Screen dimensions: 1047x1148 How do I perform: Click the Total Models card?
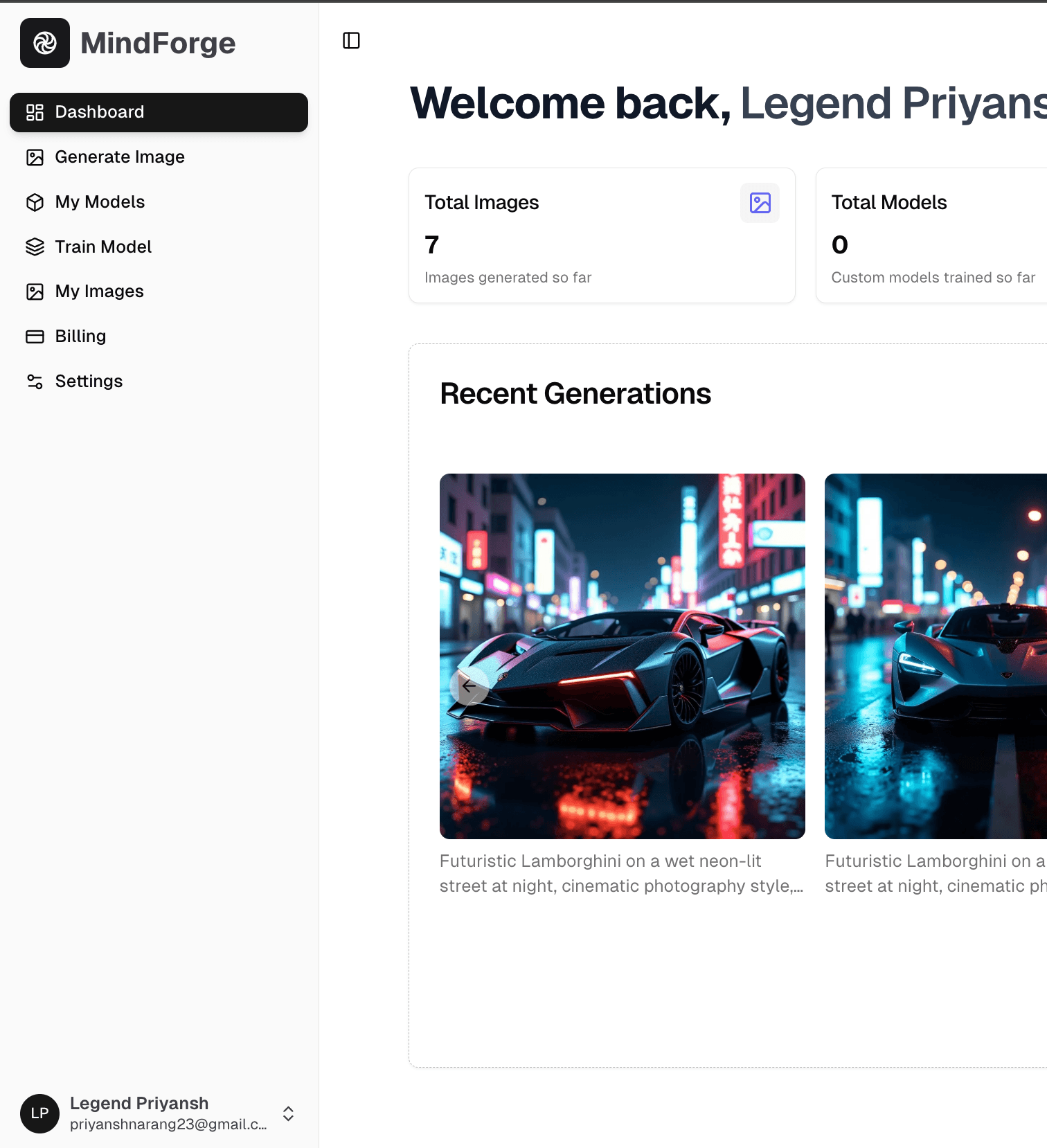[x=931, y=235]
